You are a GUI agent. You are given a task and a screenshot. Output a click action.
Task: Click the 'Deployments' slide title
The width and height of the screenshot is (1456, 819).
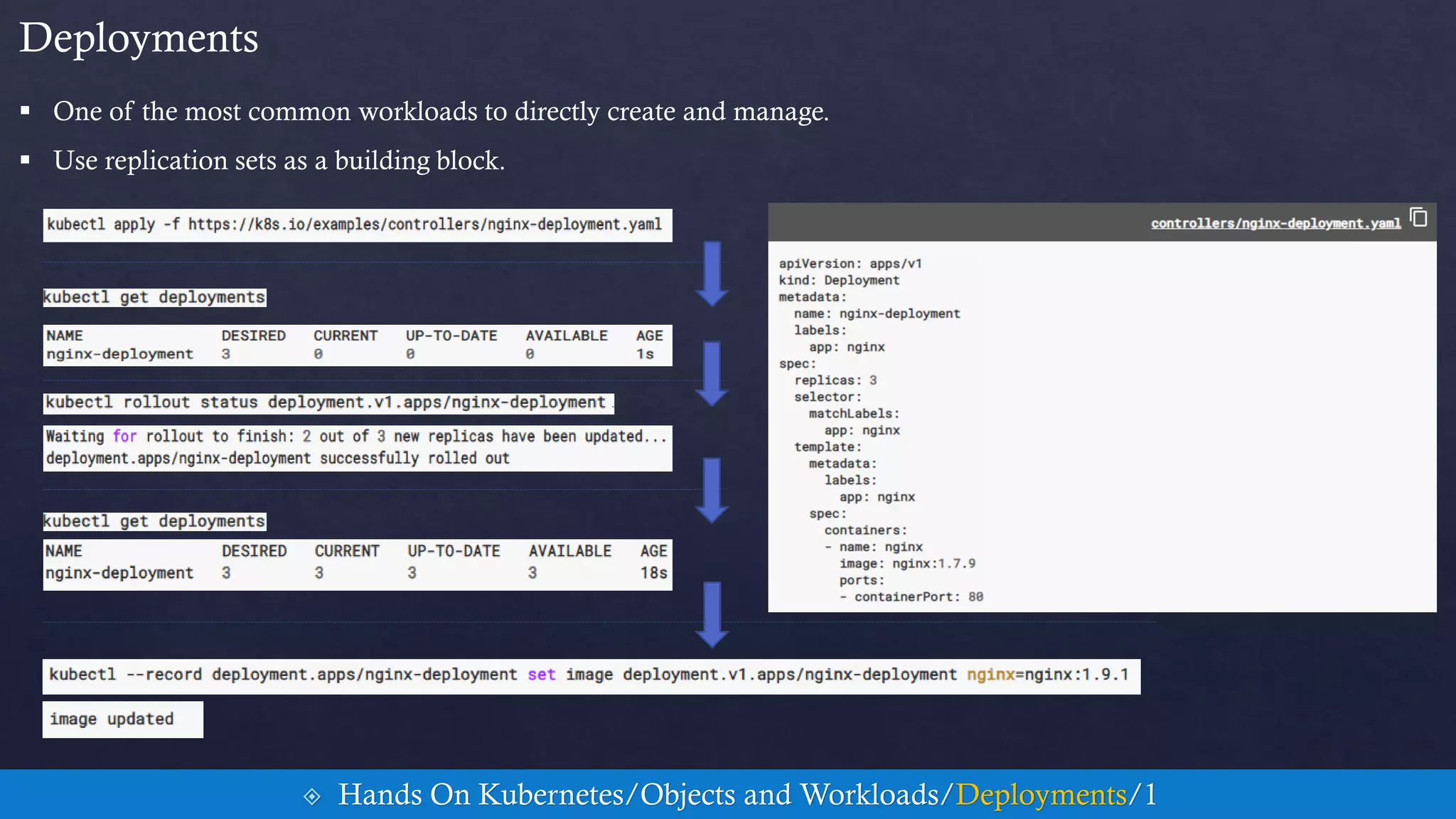pyautogui.click(x=139, y=38)
